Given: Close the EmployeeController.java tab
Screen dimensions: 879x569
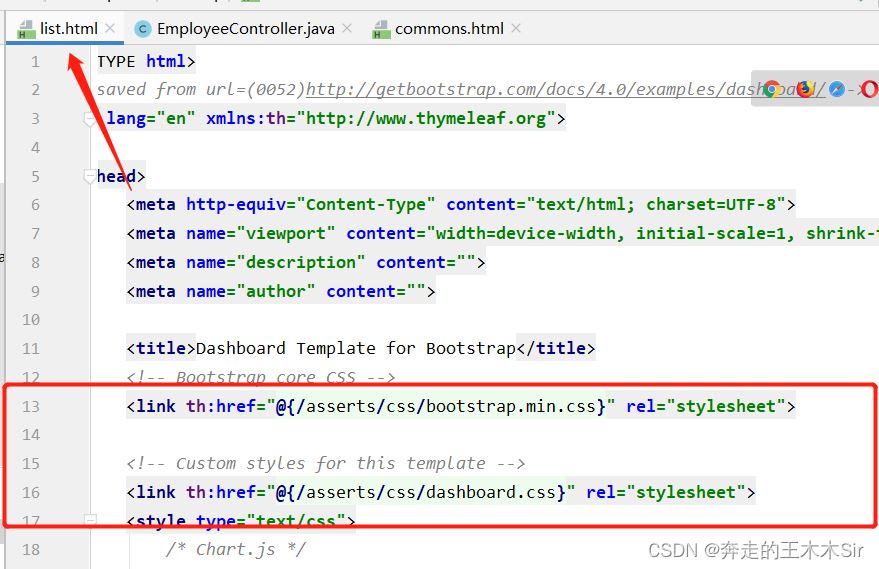Looking at the screenshot, I should pyautogui.click(x=347, y=29).
